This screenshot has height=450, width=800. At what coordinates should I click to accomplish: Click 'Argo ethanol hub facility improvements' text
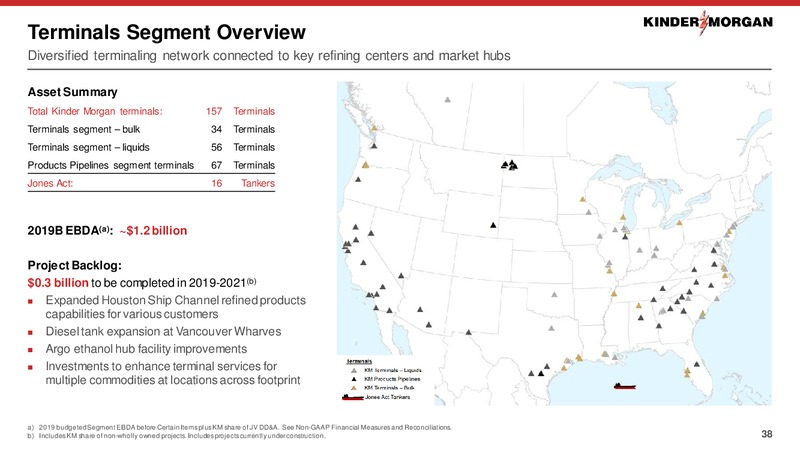[x=146, y=349]
